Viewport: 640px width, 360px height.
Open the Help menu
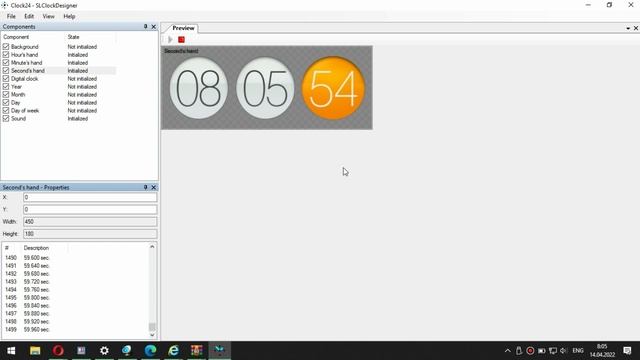tap(69, 16)
